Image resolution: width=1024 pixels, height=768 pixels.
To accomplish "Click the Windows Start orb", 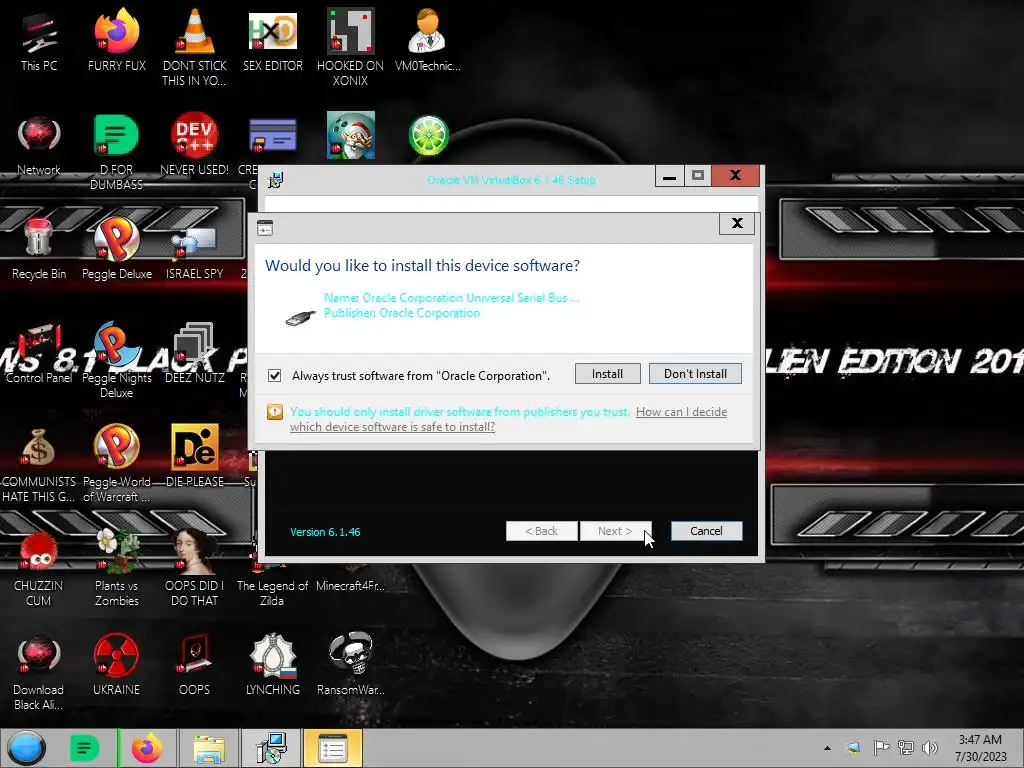I will [x=26, y=748].
